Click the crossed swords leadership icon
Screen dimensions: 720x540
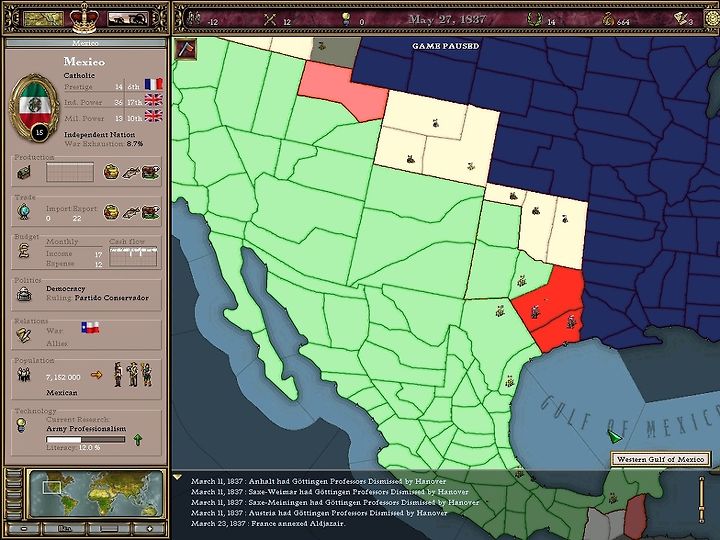coord(270,19)
